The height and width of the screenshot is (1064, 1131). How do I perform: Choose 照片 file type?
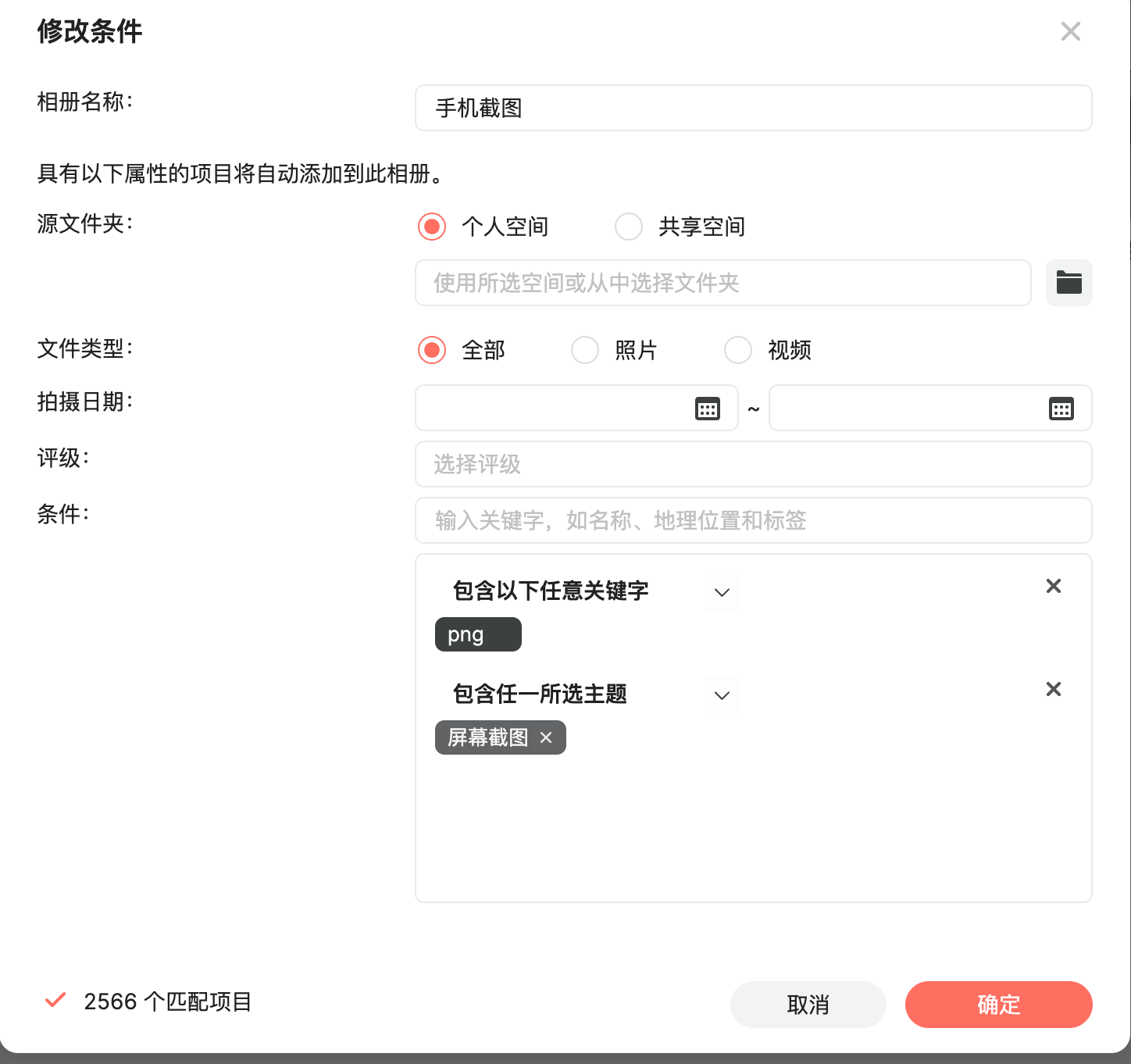click(x=585, y=350)
